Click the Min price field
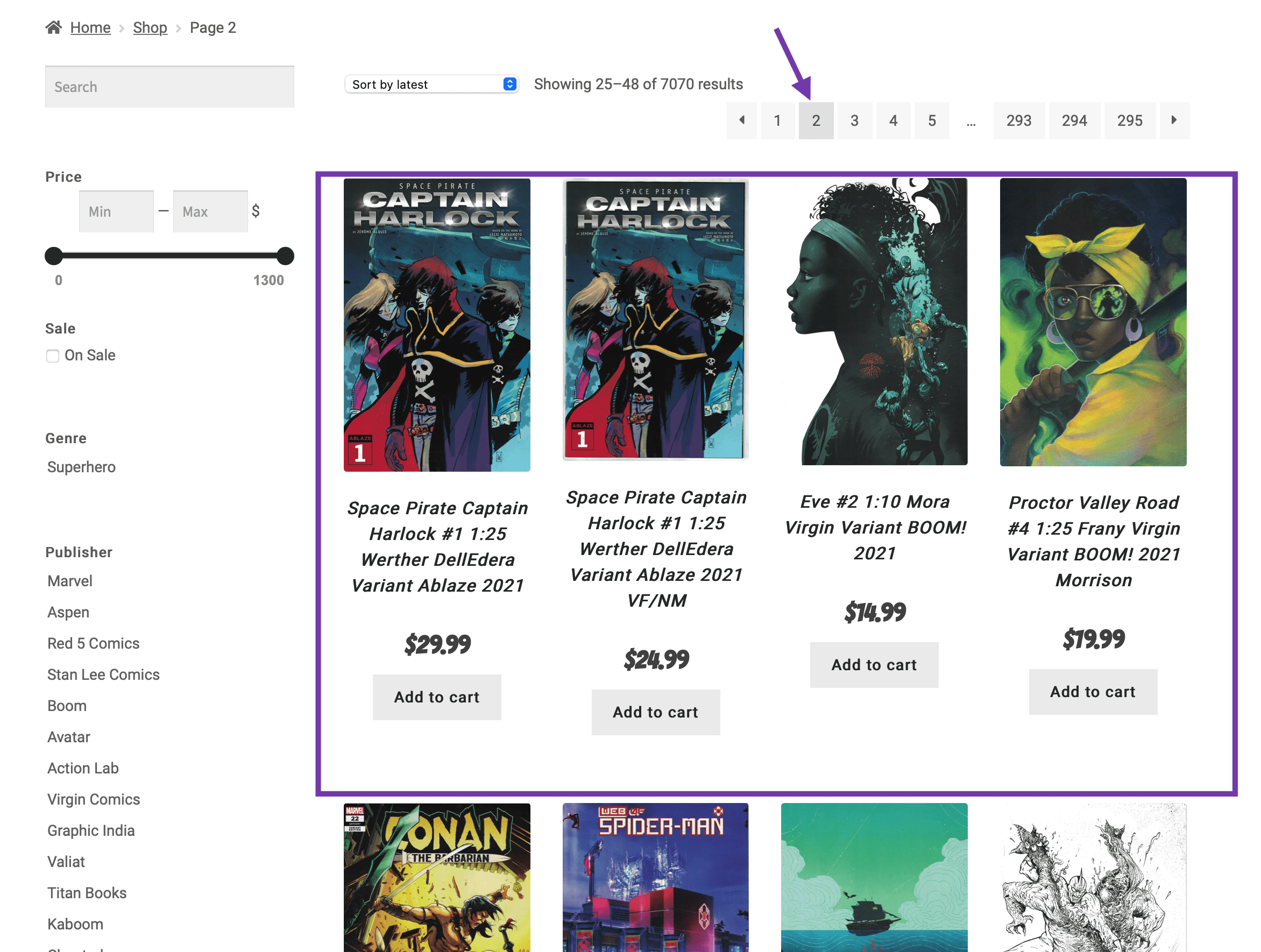1261x952 pixels. [116, 211]
